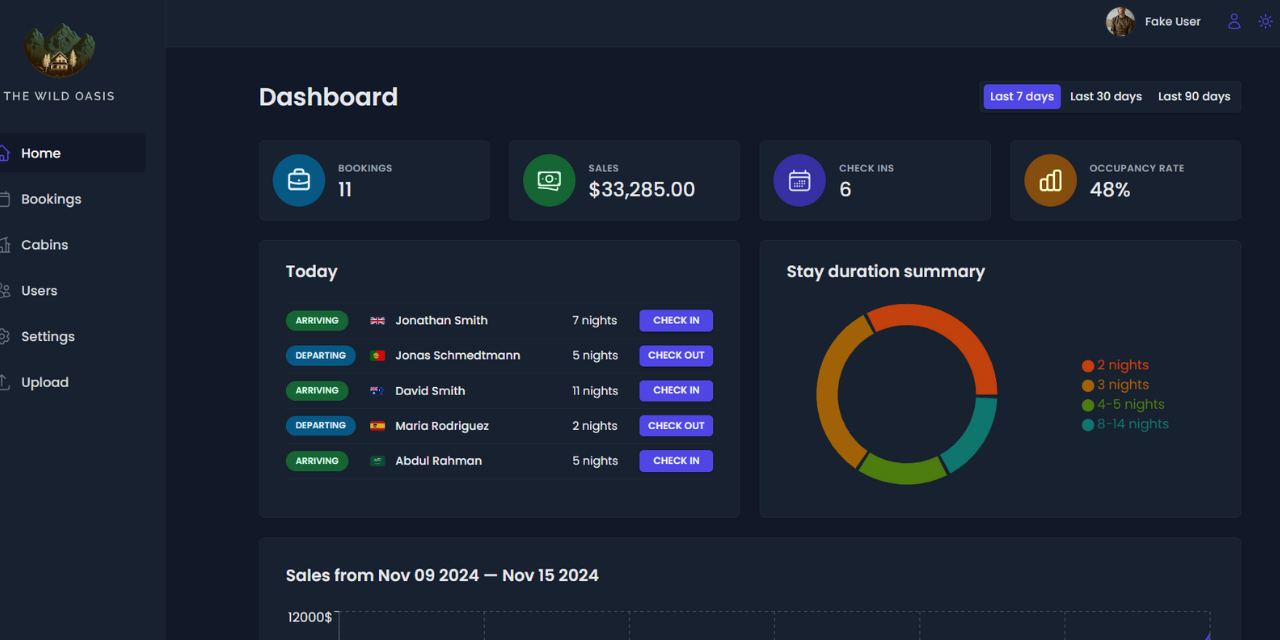Viewport: 1280px width, 640px height.
Task: Click the Sales from Nov 09 2024 heading
Action: coord(442,575)
